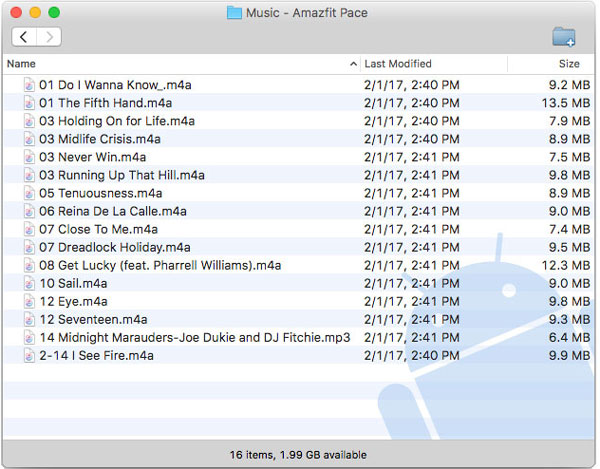600x469 pixels.
Task: Click the file icon for 14 Midnight Marauders mp3
Action: 29,338
